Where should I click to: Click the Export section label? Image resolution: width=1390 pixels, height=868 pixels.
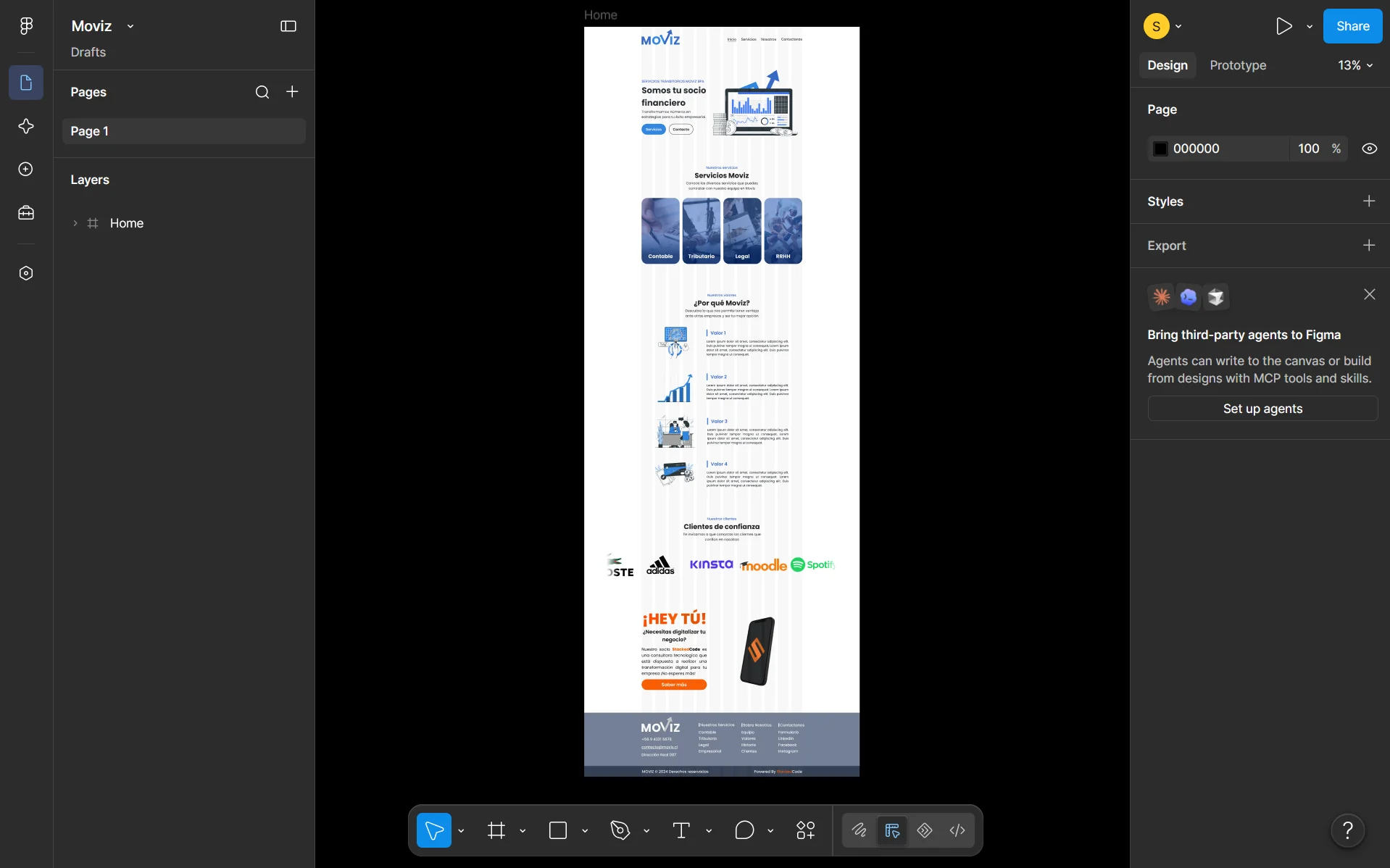(1167, 246)
